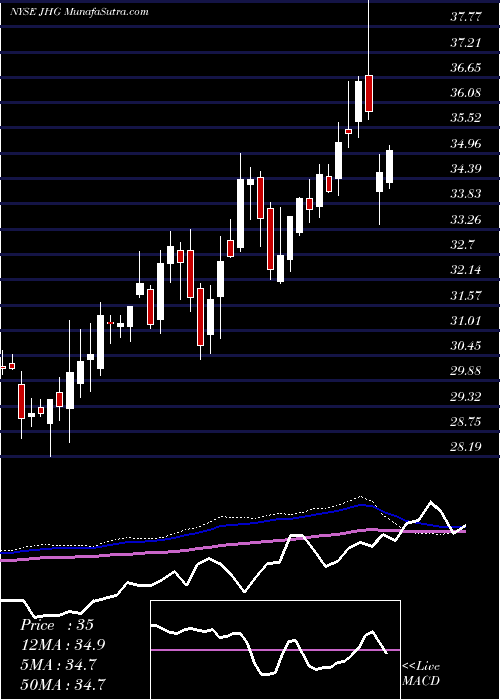Select the 30.45 price axis label
The height and width of the screenshot is (700, 500).
[466, 346]
